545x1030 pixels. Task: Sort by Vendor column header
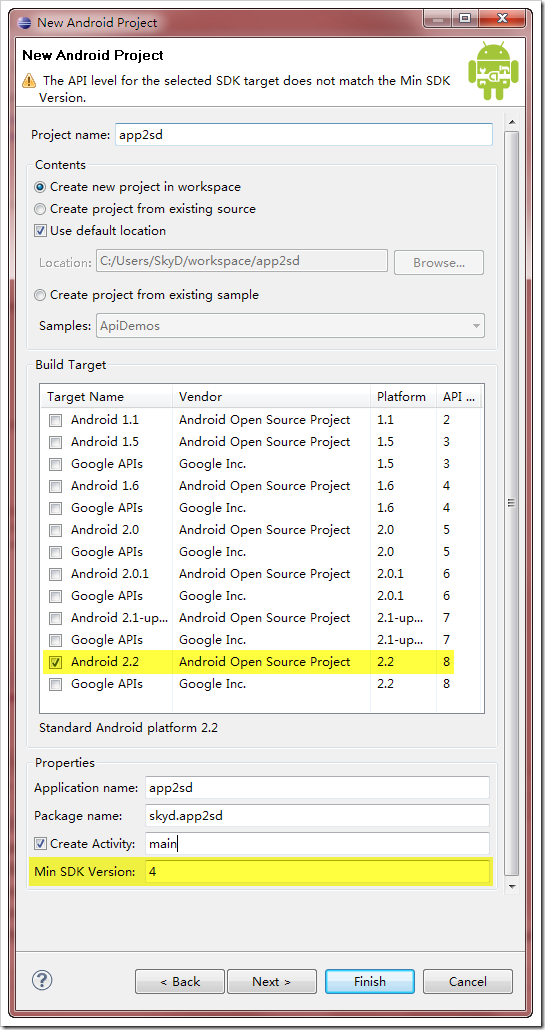point(272,397)
